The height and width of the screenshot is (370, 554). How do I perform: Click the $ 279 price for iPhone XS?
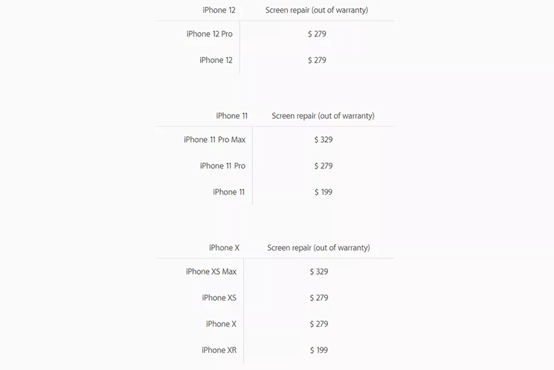[319, 298]
